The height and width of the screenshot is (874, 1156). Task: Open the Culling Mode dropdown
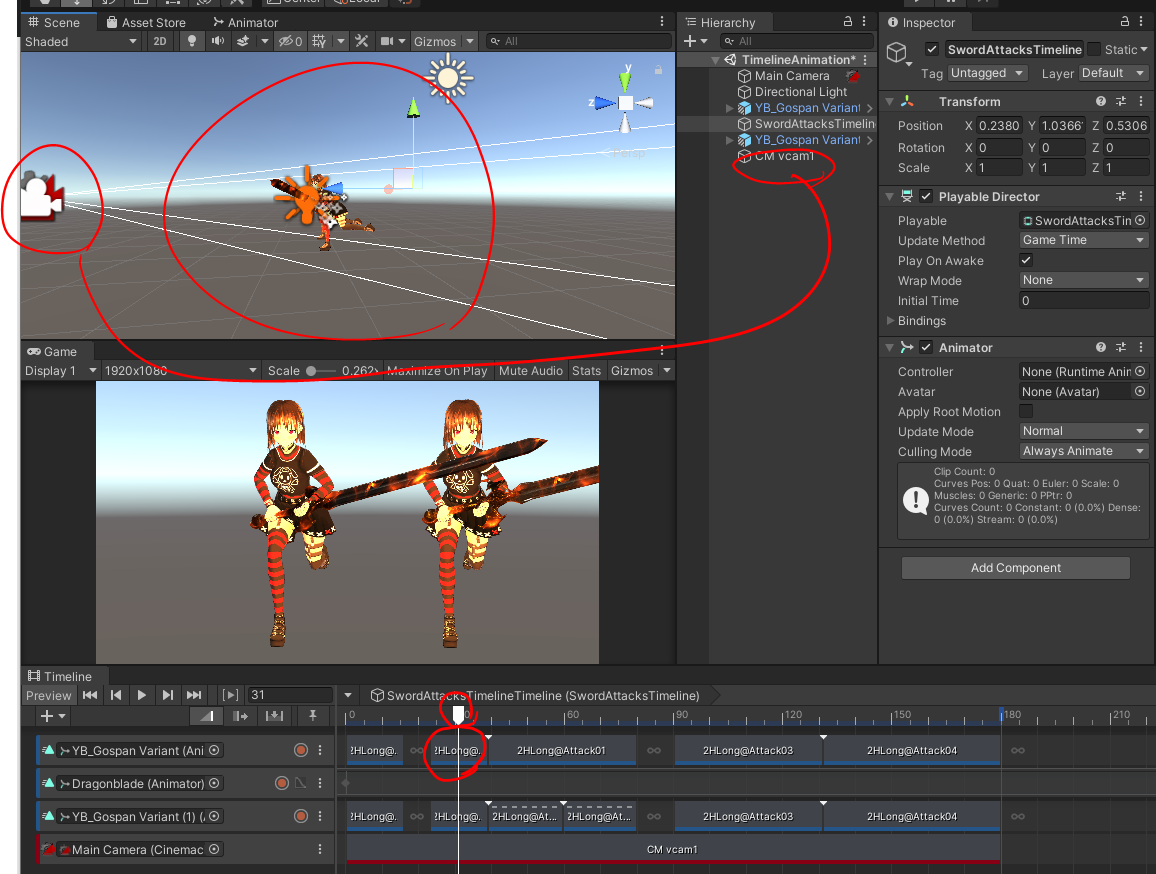pos(1083,451)
